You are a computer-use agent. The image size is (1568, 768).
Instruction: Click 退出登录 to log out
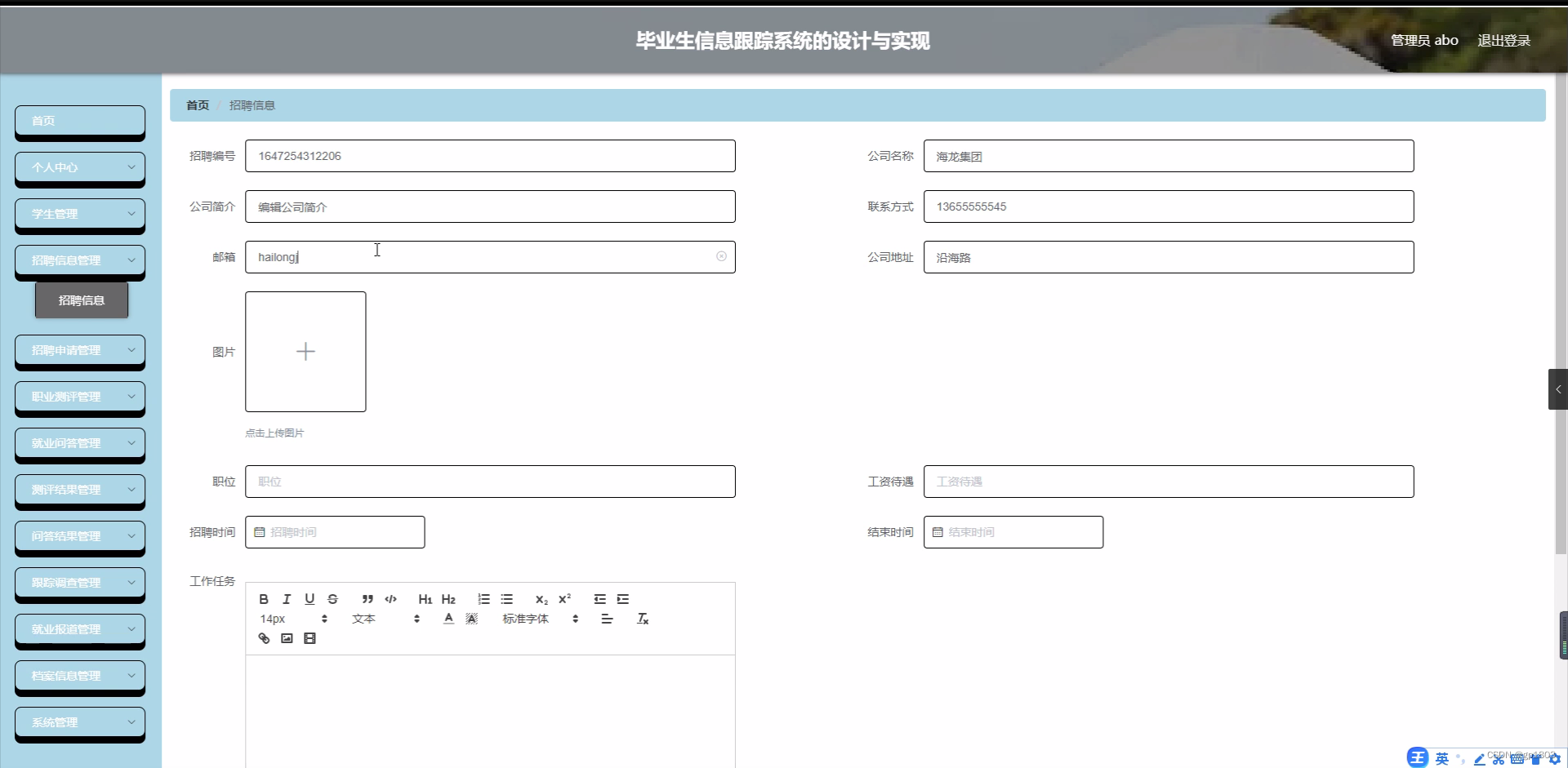[x=1503, y=39]
